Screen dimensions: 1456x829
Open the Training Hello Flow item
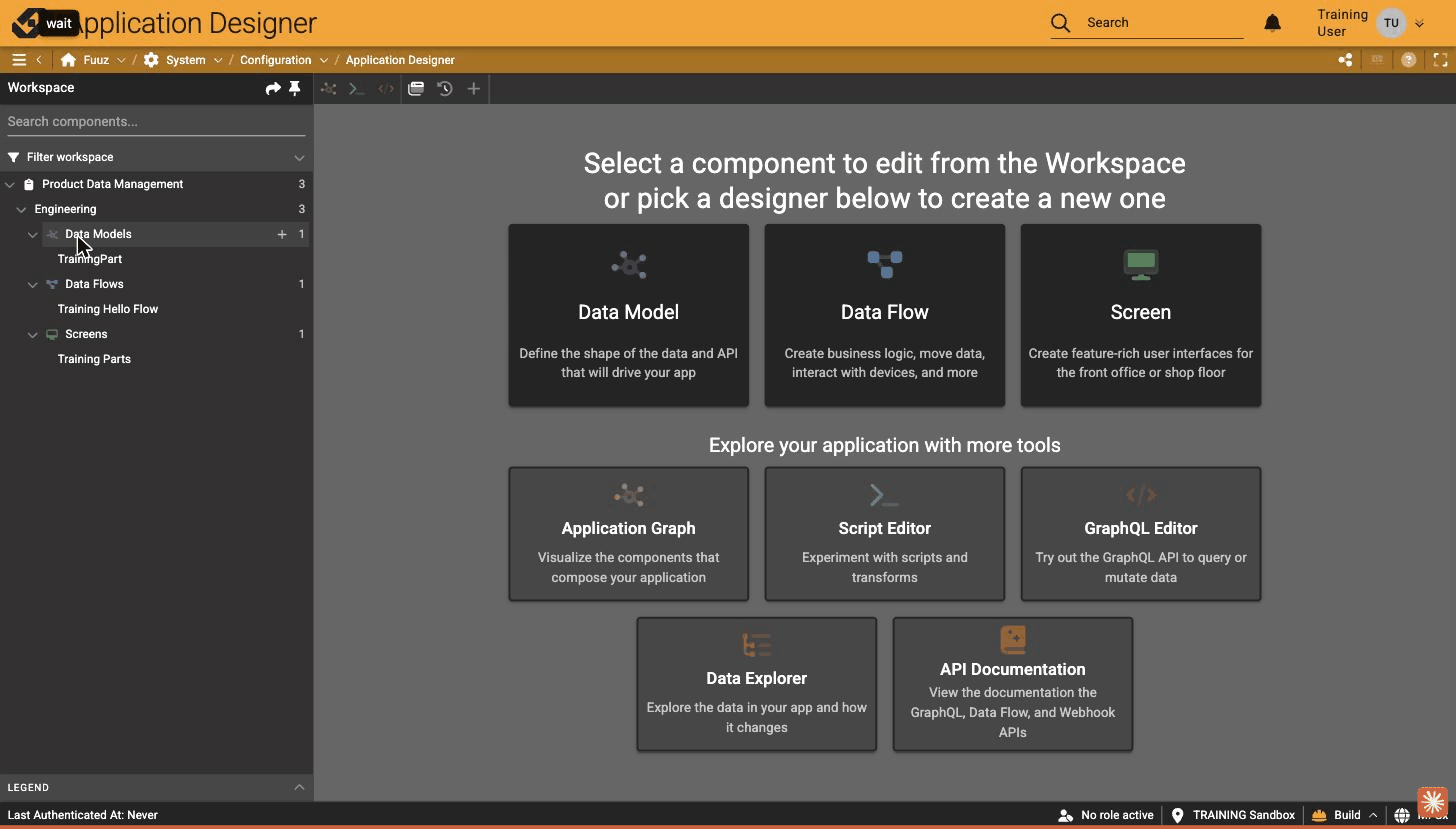(108, 309)
